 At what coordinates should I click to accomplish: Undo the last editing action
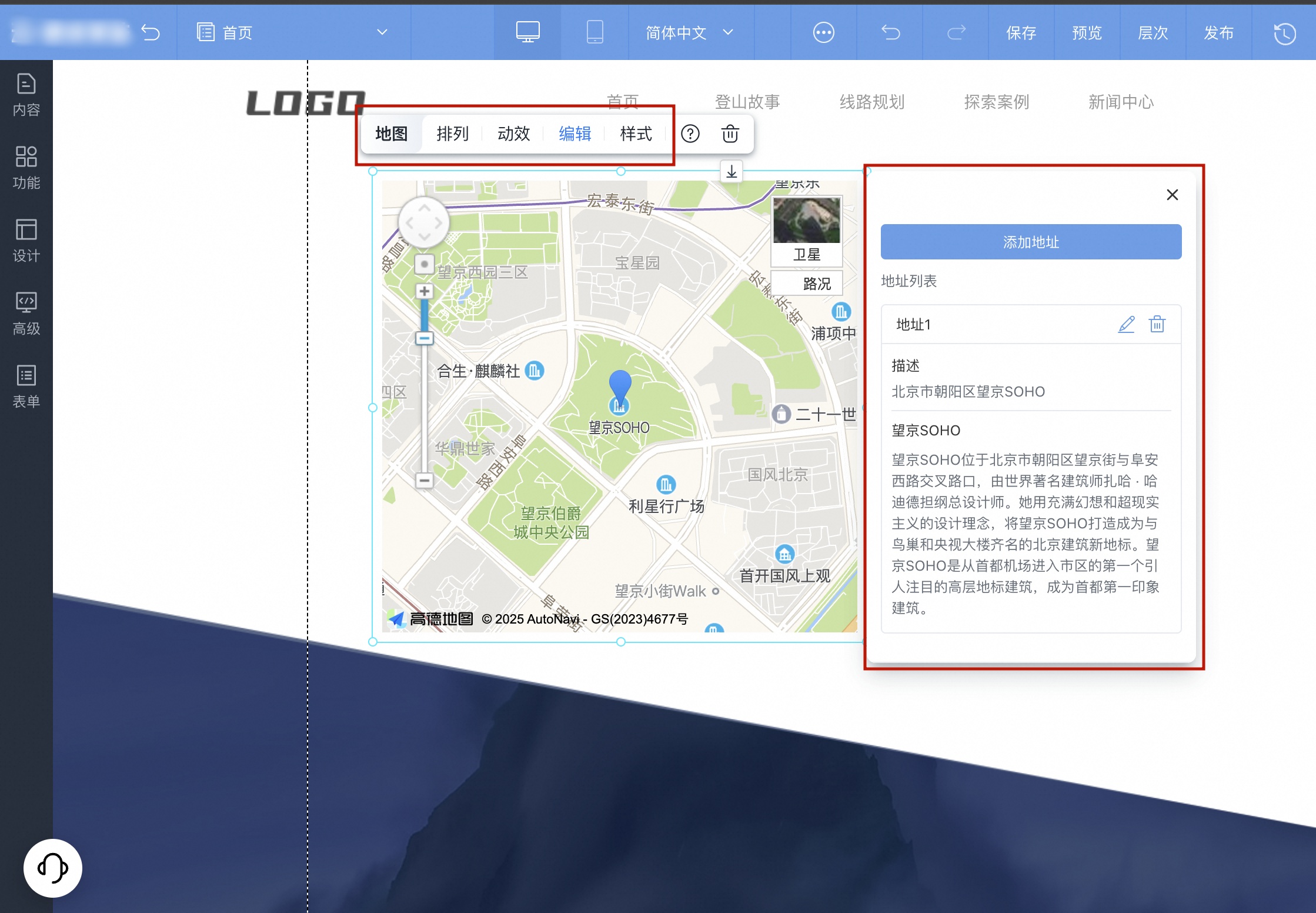click(890, 32)
